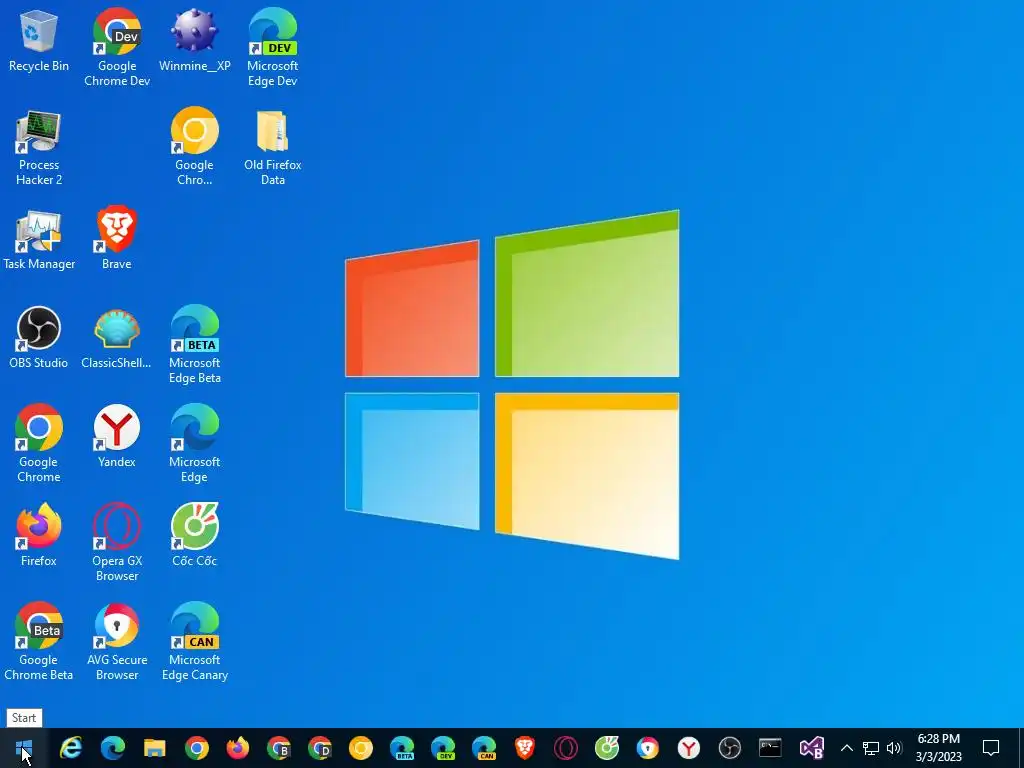This screenshot has width=1024, height=768.
Task: Launch Opera GX from the taskbar
Action: click(x=566, y=748)
